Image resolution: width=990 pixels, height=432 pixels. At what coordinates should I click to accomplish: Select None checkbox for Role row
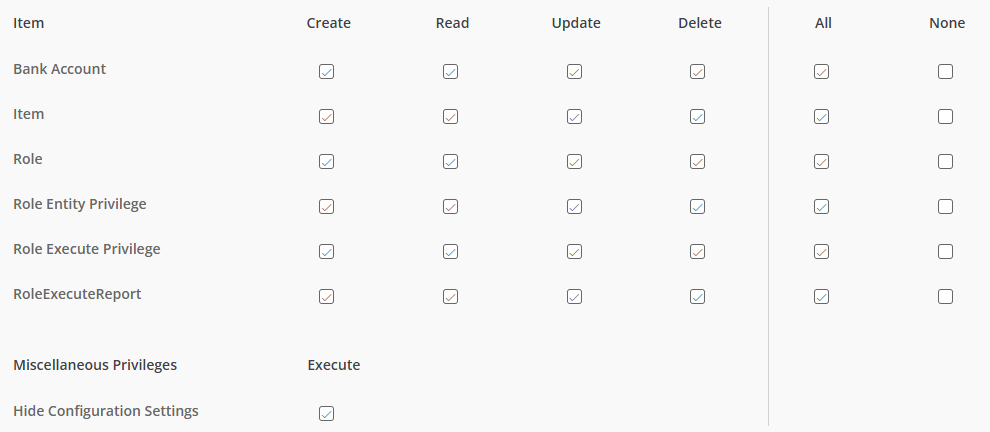pos(945,162)
